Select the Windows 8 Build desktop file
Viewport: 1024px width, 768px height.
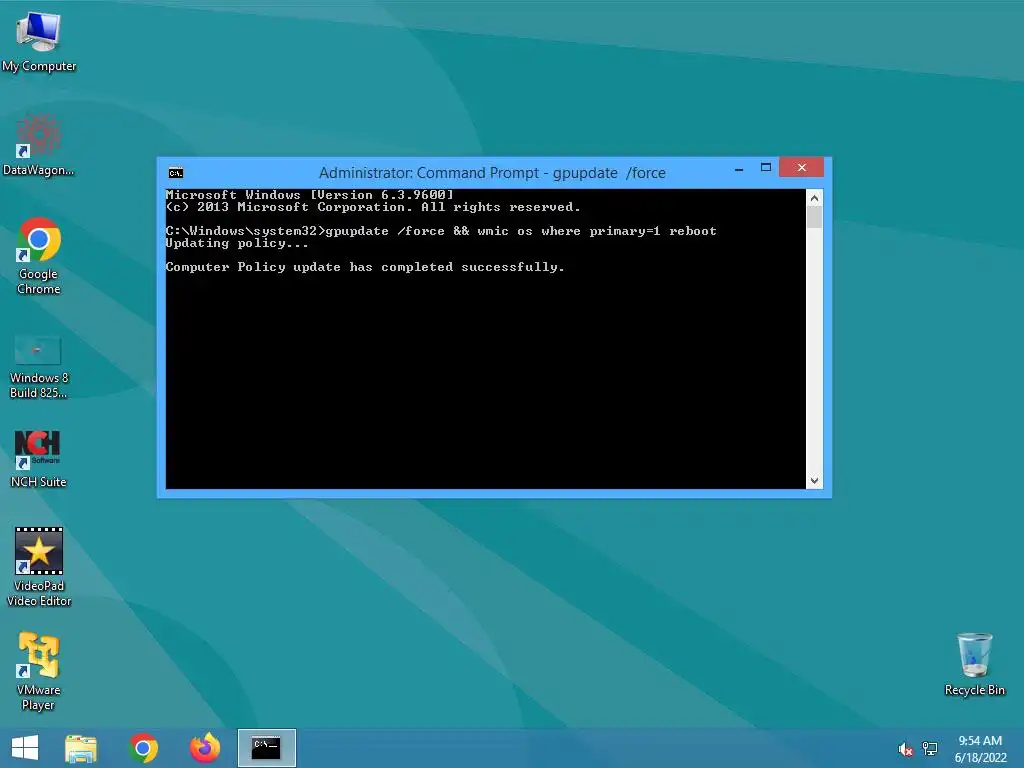39,366
